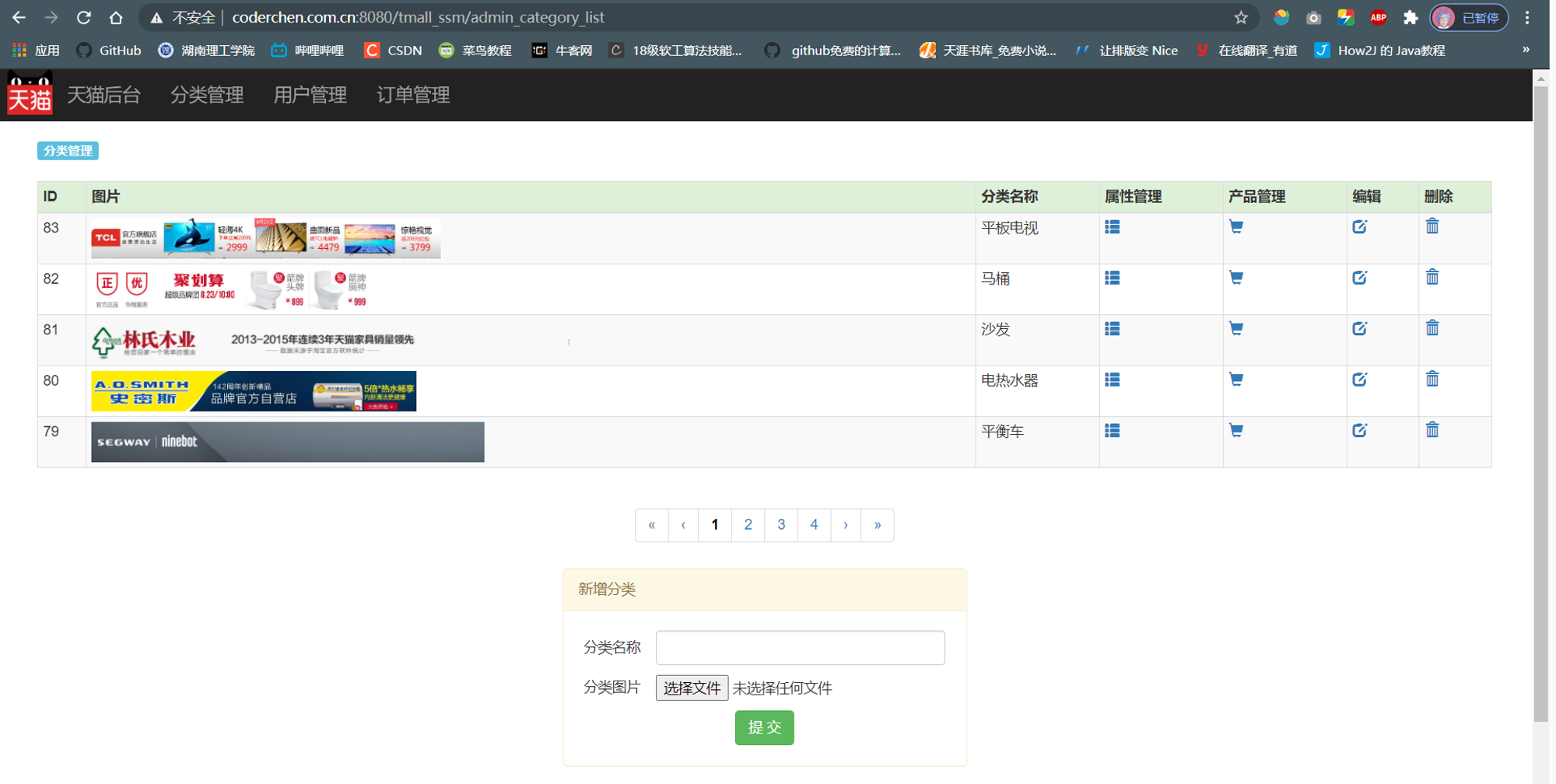Delete the 电热水器 category
This screenshot has height=784, width=1556.
[x=1432, y=379]
